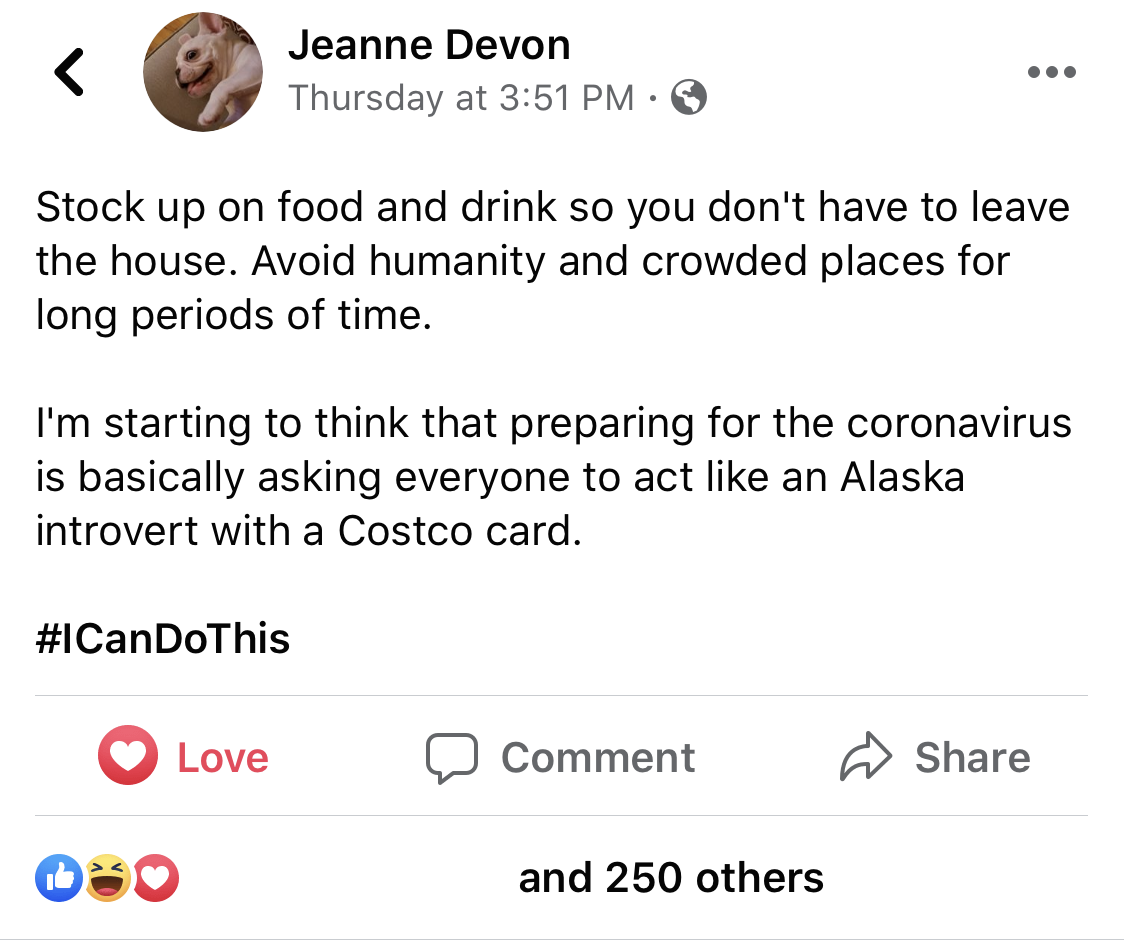Open the Comment section
The width and height of the screenshot is (1124, 946).
pos(561,757)
